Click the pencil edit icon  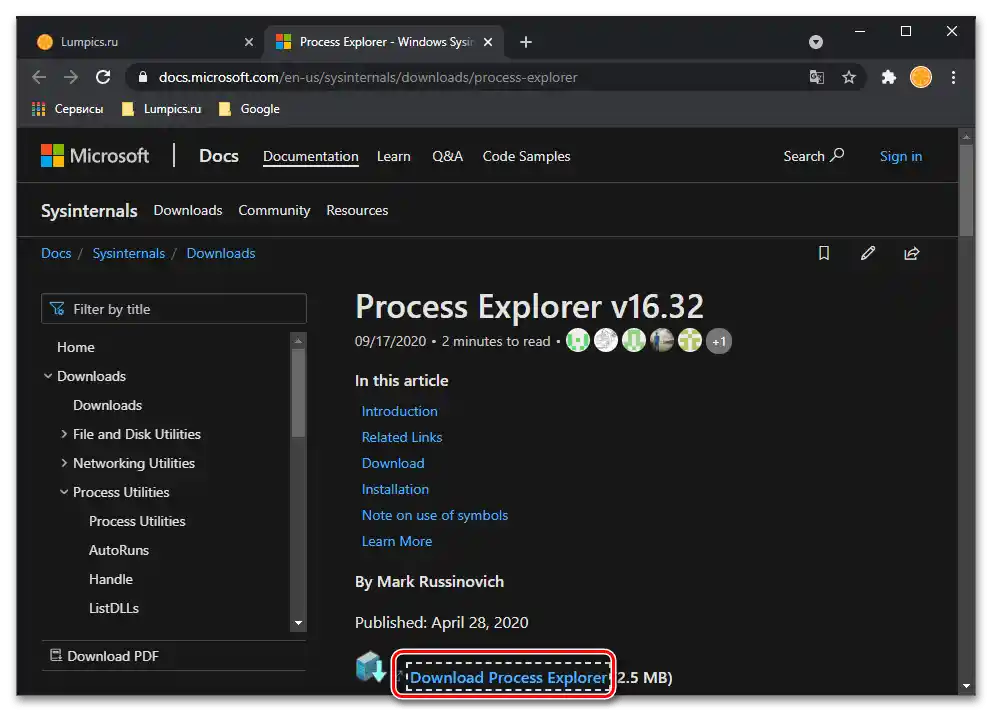point(868,254)
